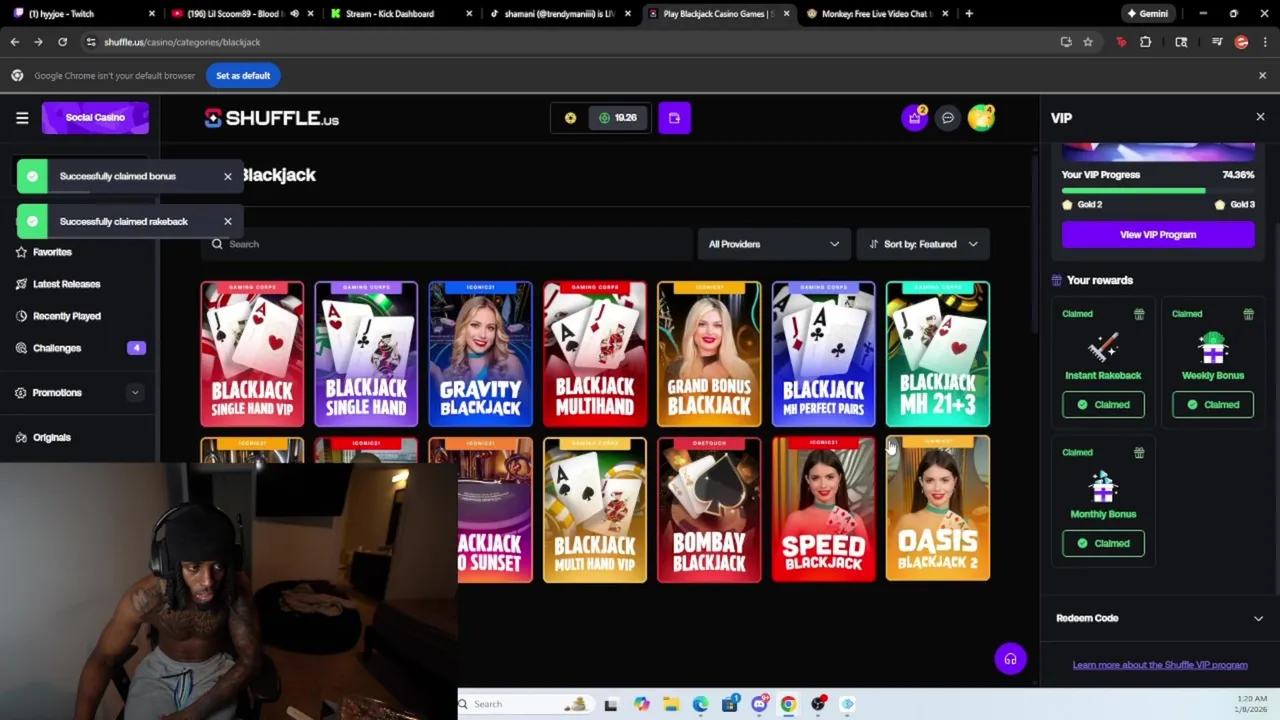The height and width of the screenshot is (720, 1280).
Task: Open the Chrome extensions puzzle icon
Action: tap(1145, 42)
